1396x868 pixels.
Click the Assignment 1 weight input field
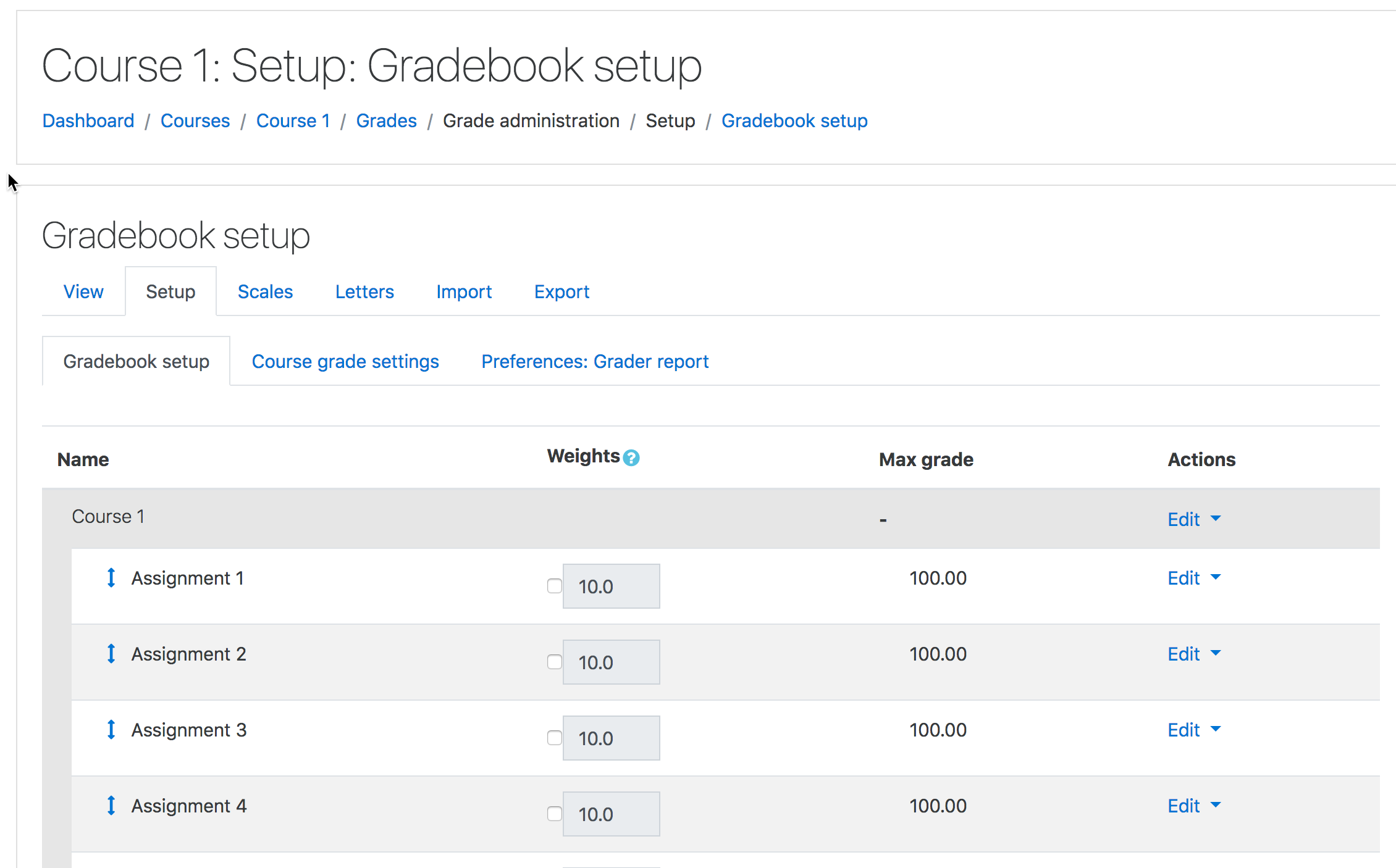point(611,586)
